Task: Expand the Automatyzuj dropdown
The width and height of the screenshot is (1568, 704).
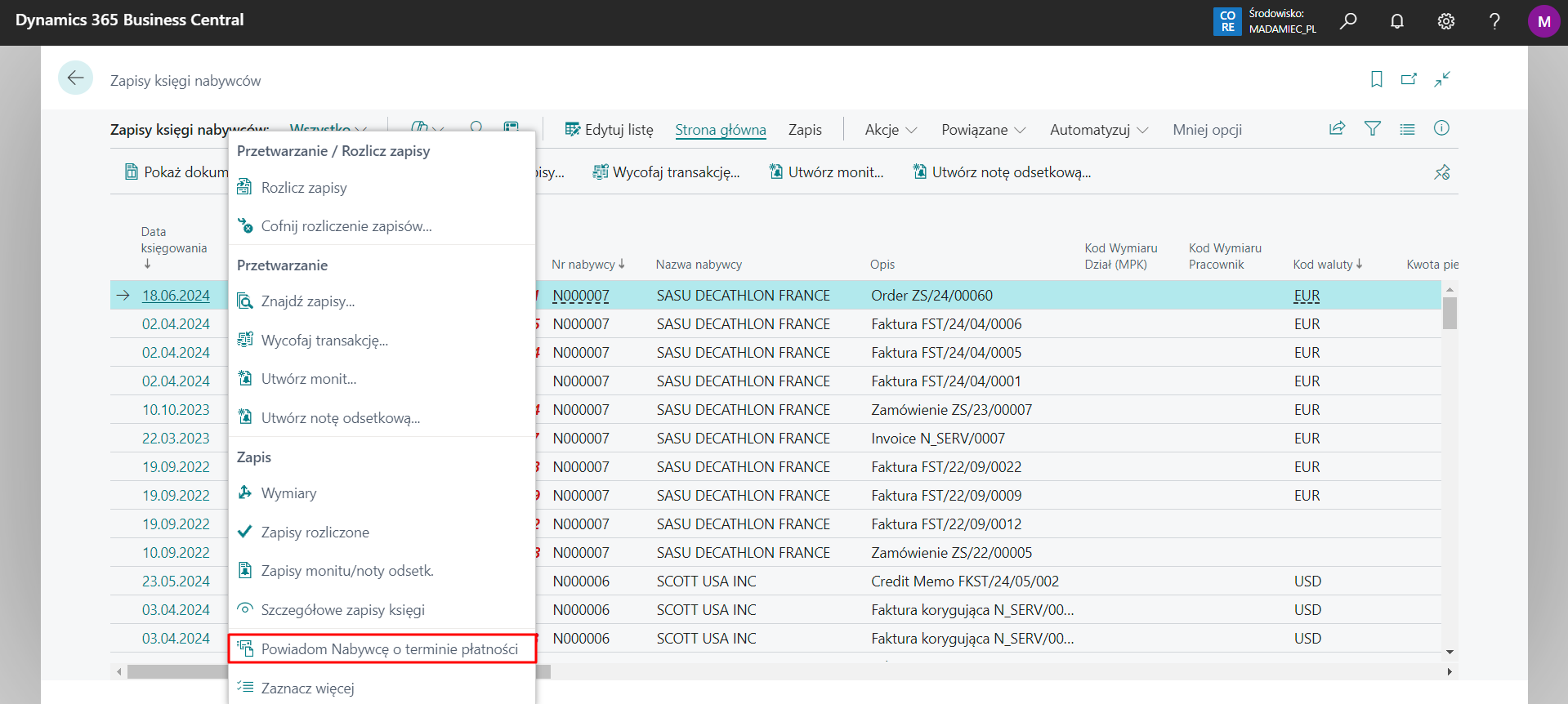Action: tap(1098, 130)
